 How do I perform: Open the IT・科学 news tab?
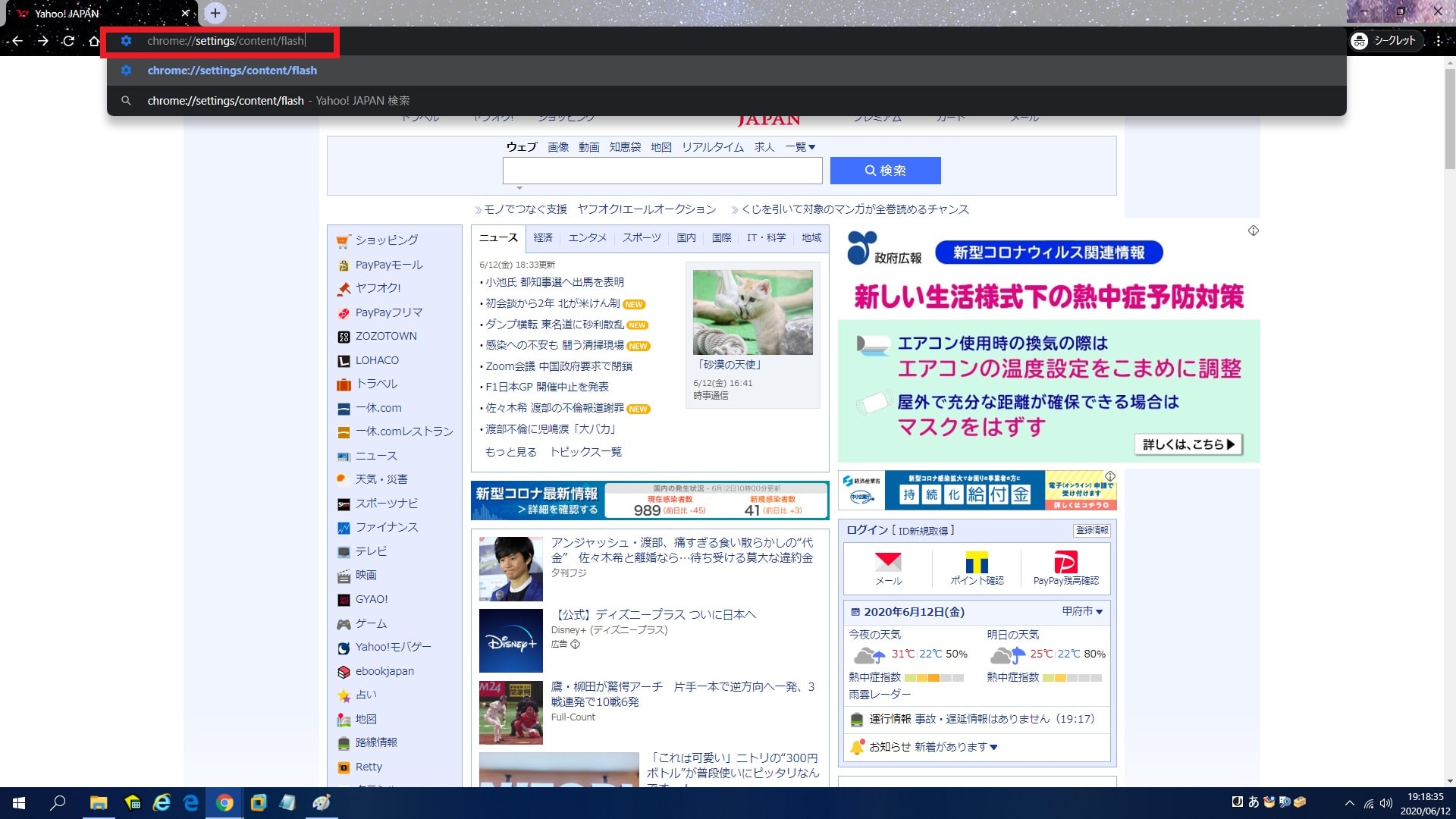click(x=766, y=238)
